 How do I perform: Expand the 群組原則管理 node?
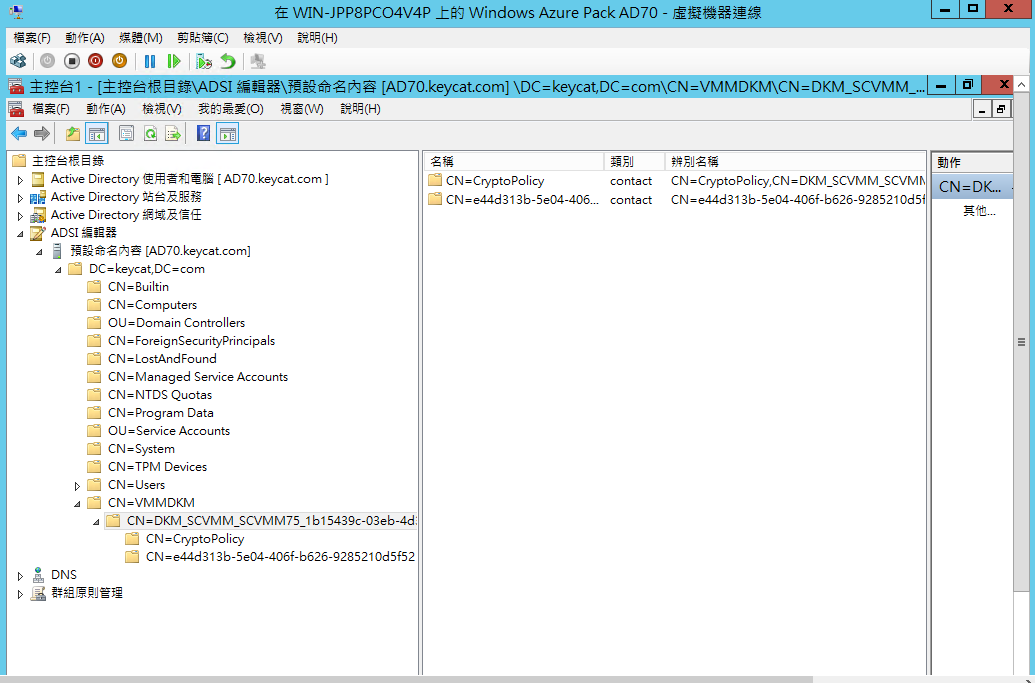pos(20,594)
